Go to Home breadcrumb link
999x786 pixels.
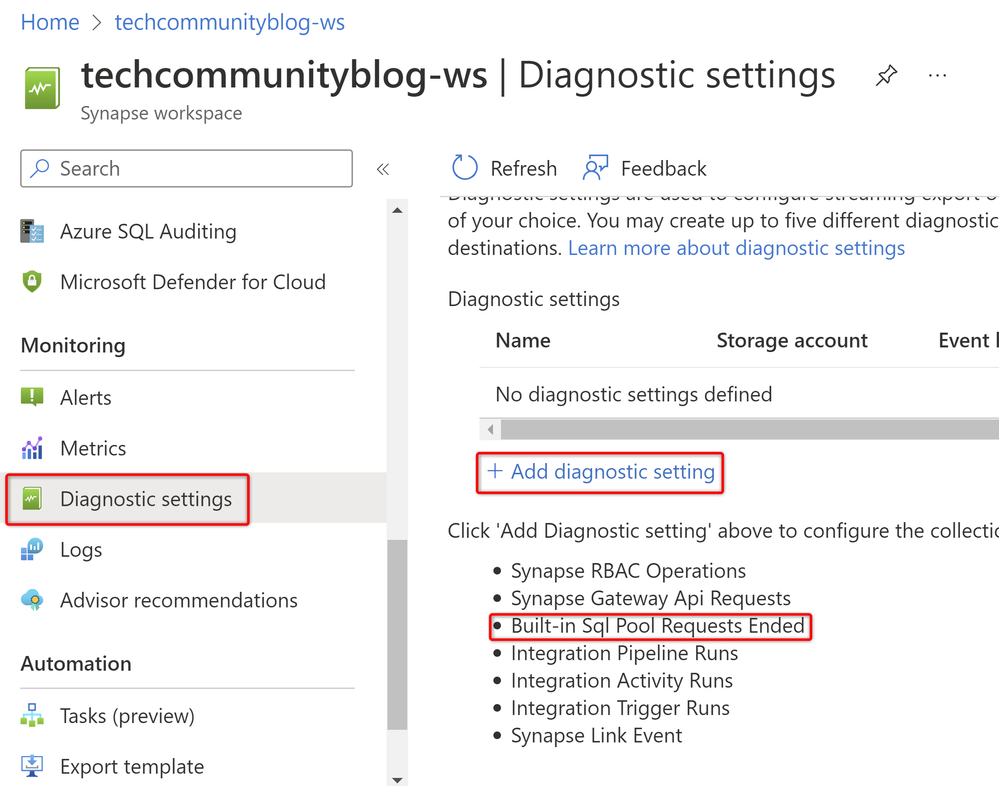tap(50, 22)
